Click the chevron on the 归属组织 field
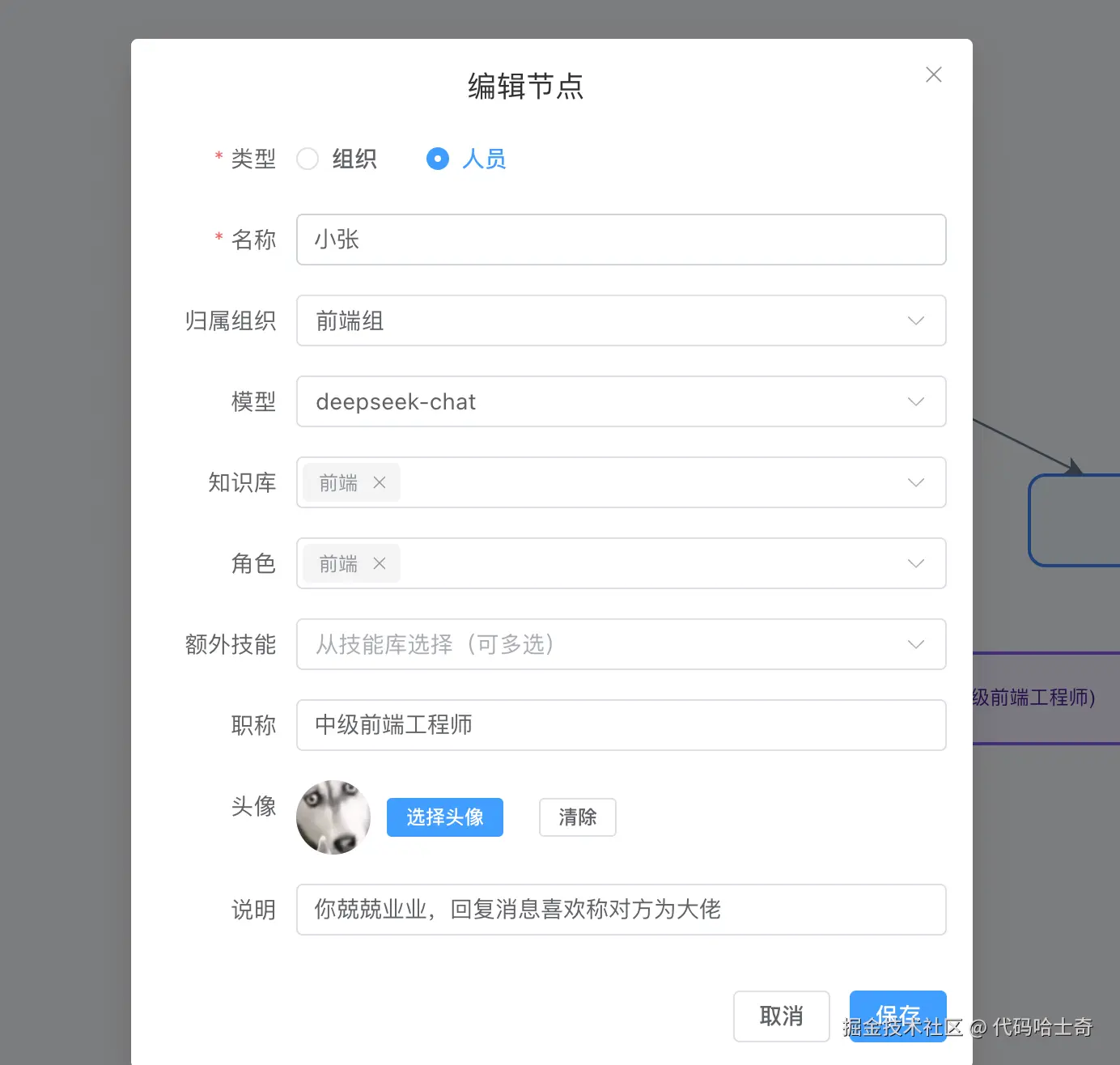This screenshot has width=1120, height=1065. pyautogui.click(x=915, y=320)
